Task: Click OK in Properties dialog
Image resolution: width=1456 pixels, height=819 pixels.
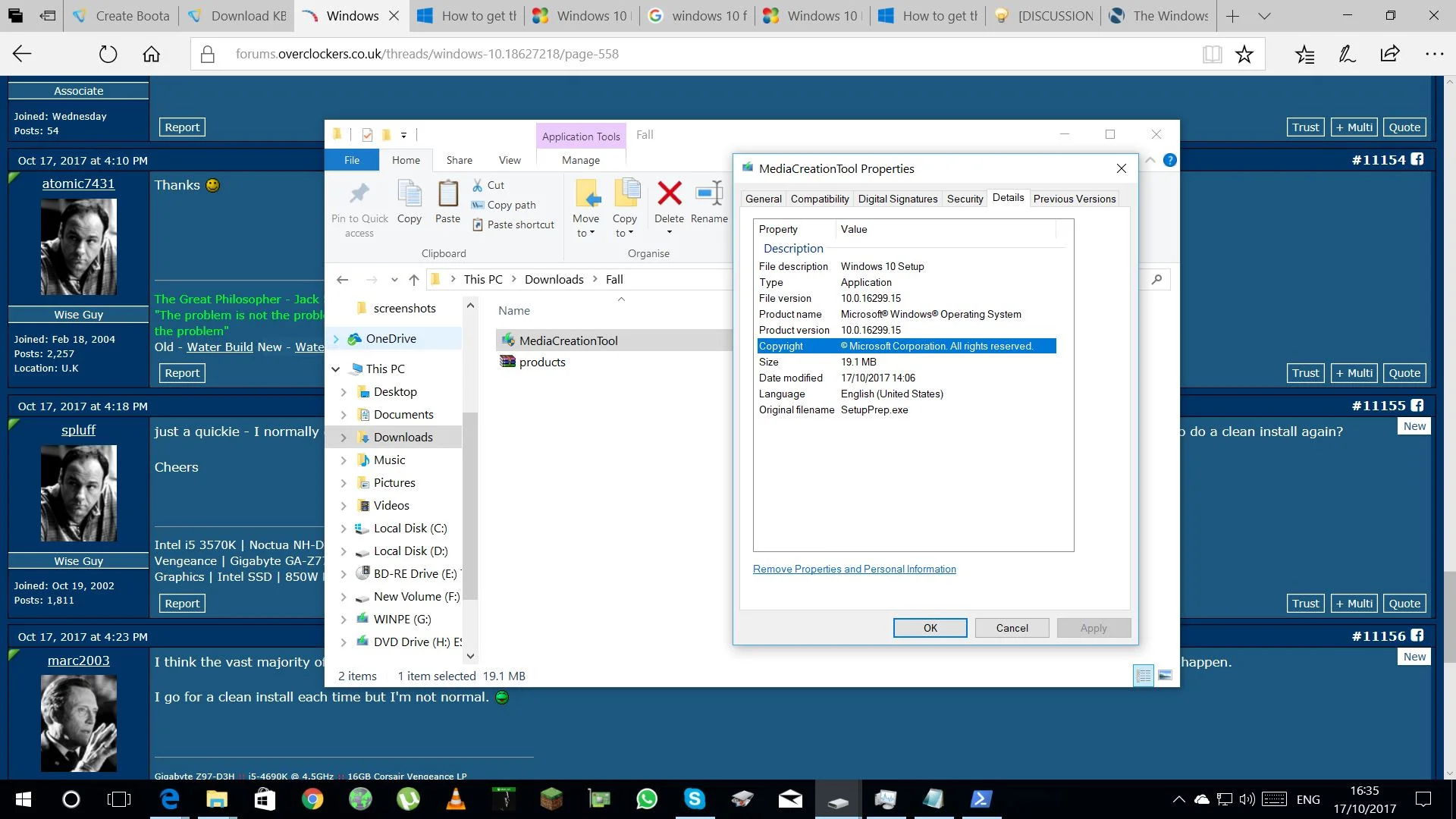Action: (x=930, y=628)
